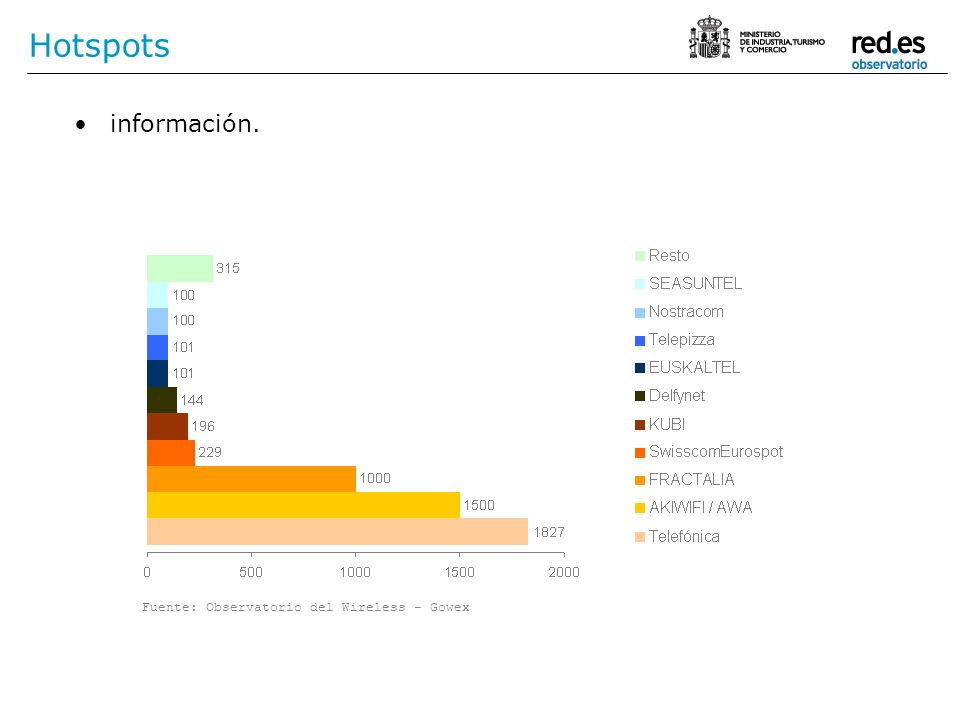960x720 pixels.
Task: Select the 'información.' bullet text
Action: coord(184,123)
